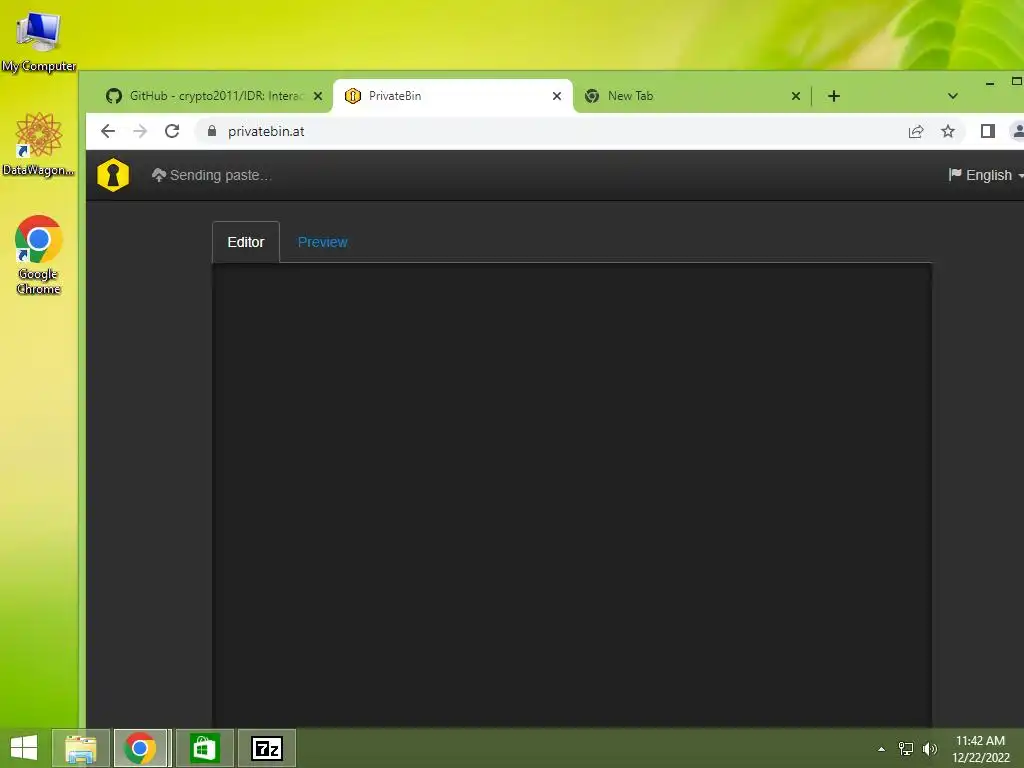Expand the Chrome tab search chevron
Viewport: 1024px width, 768px height.
tap(953, 96)
